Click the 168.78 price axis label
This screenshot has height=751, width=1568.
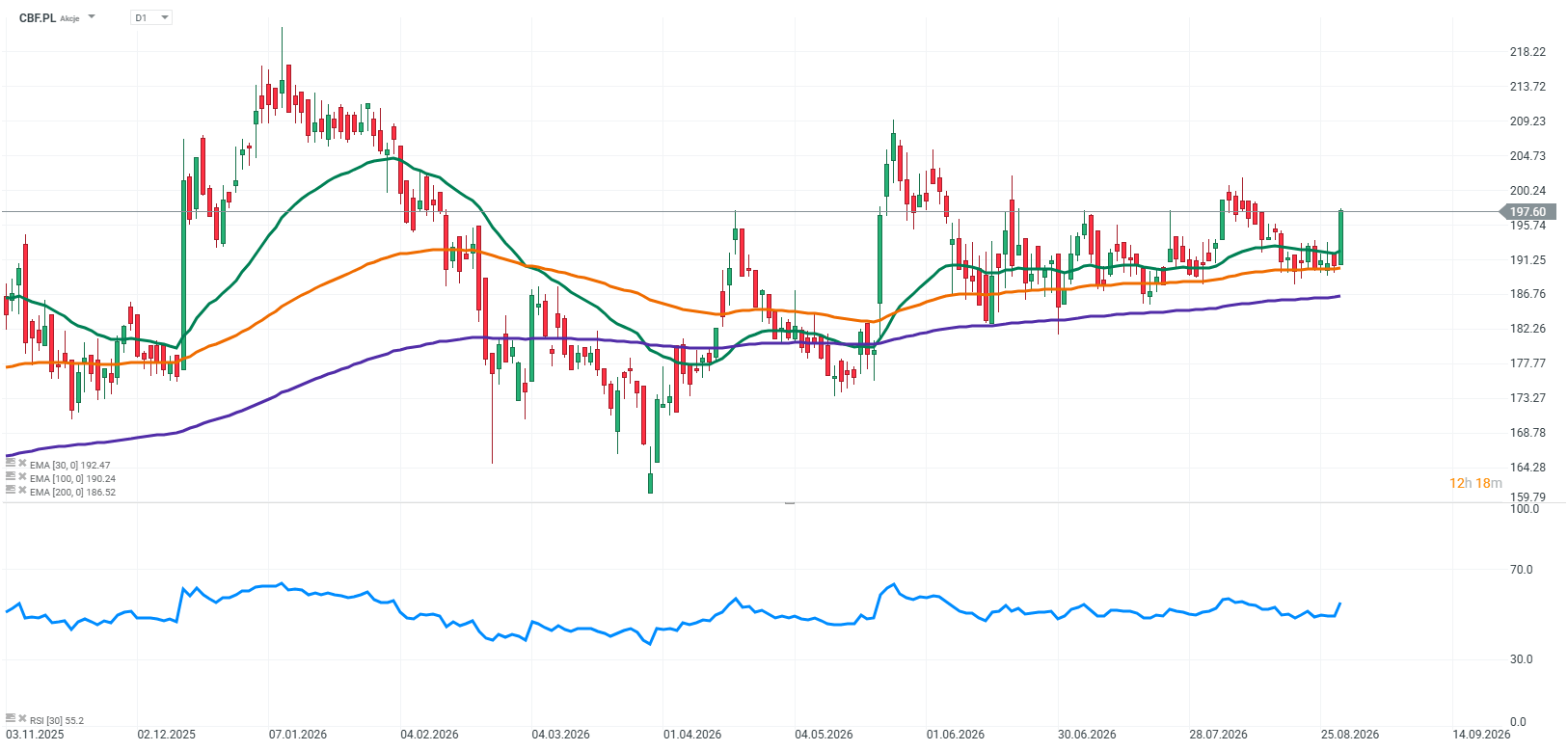click(x=1527, y=433)
